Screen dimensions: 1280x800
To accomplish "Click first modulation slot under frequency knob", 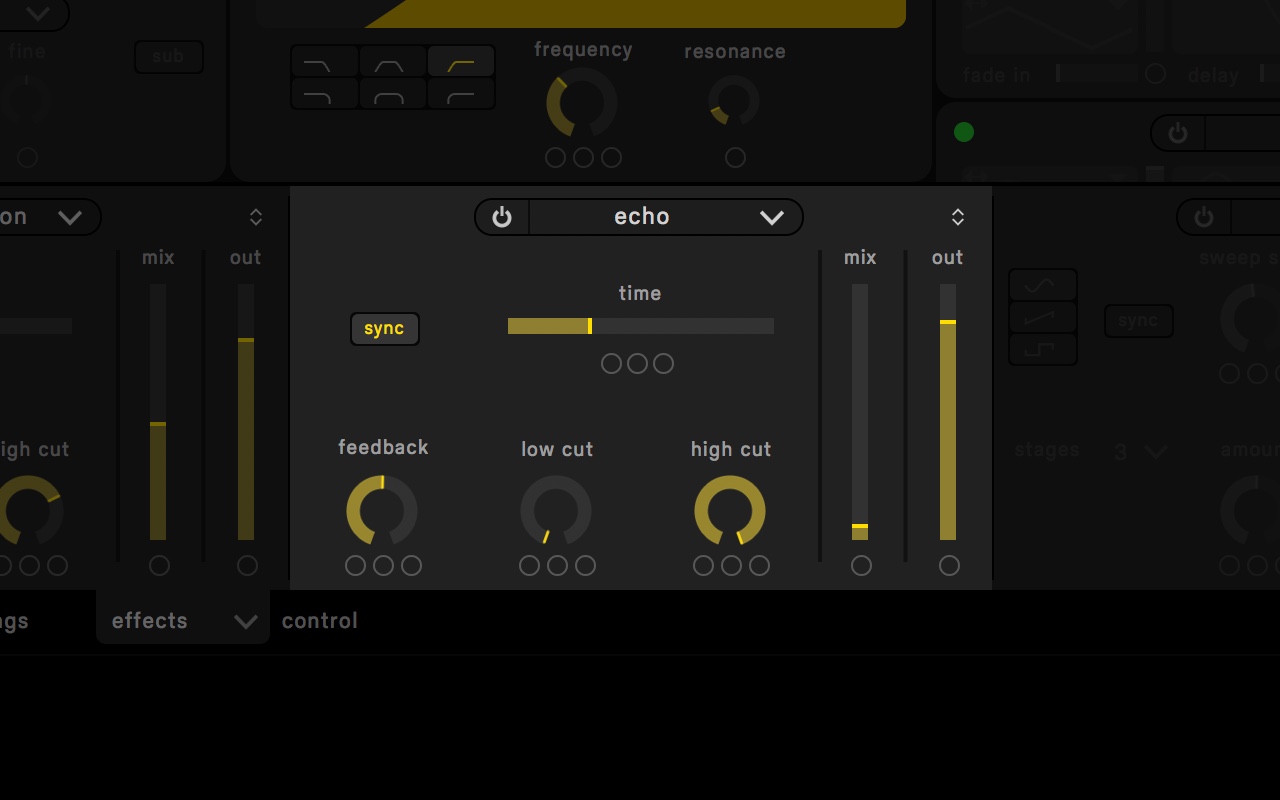I will (555, 158).
